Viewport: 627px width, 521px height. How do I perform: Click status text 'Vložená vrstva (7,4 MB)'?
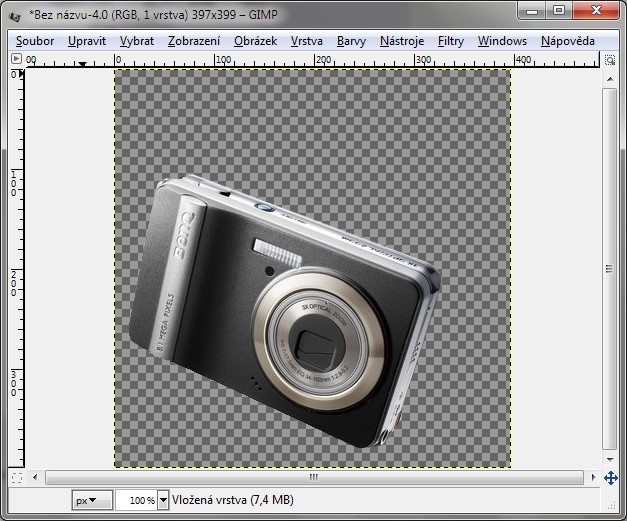[233, 500]
